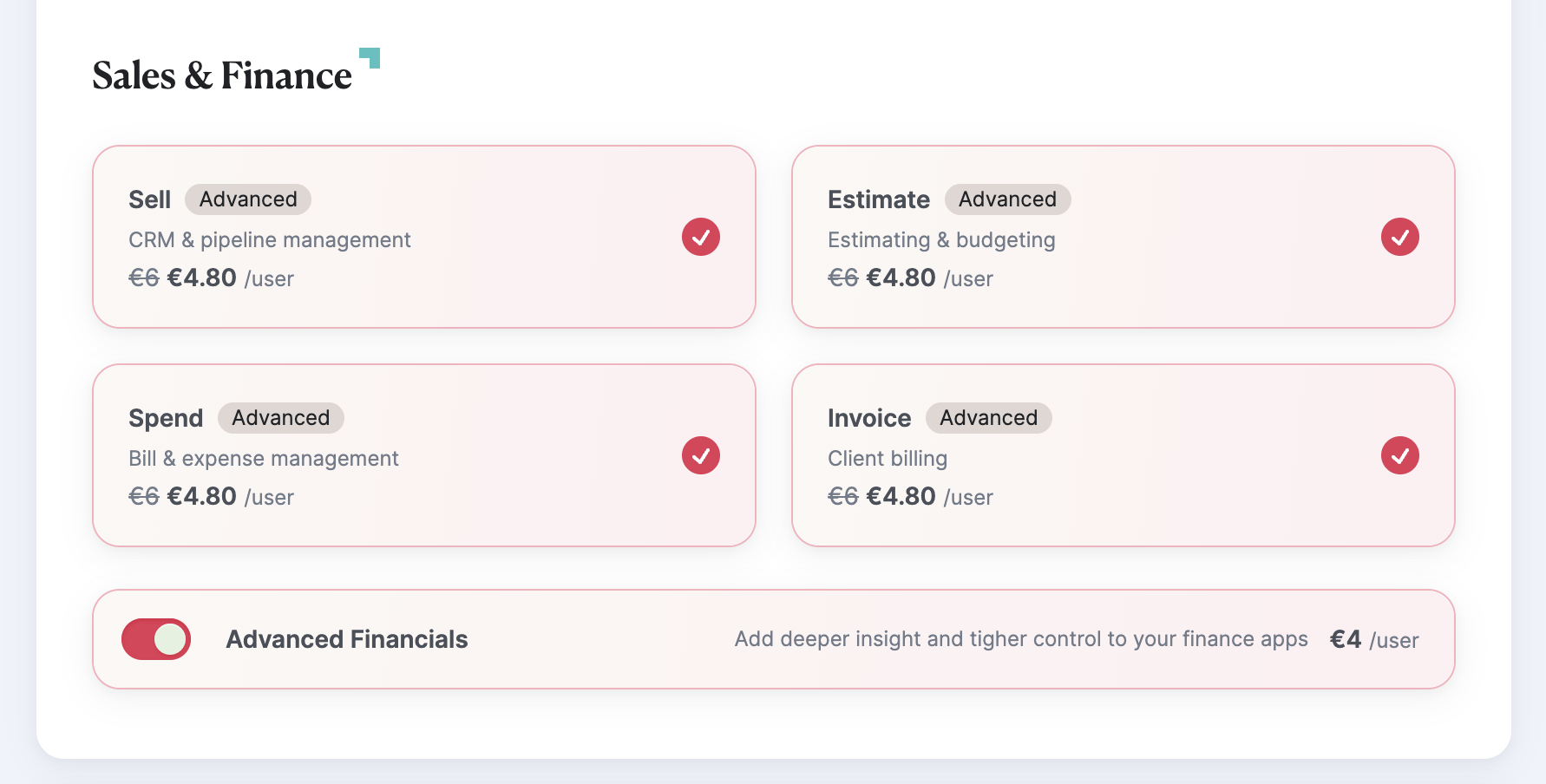The height and width of the screenshot is (784, 1546).
Task: Click the Advanced badge next to Spend
Action: [x=280, y=418]
